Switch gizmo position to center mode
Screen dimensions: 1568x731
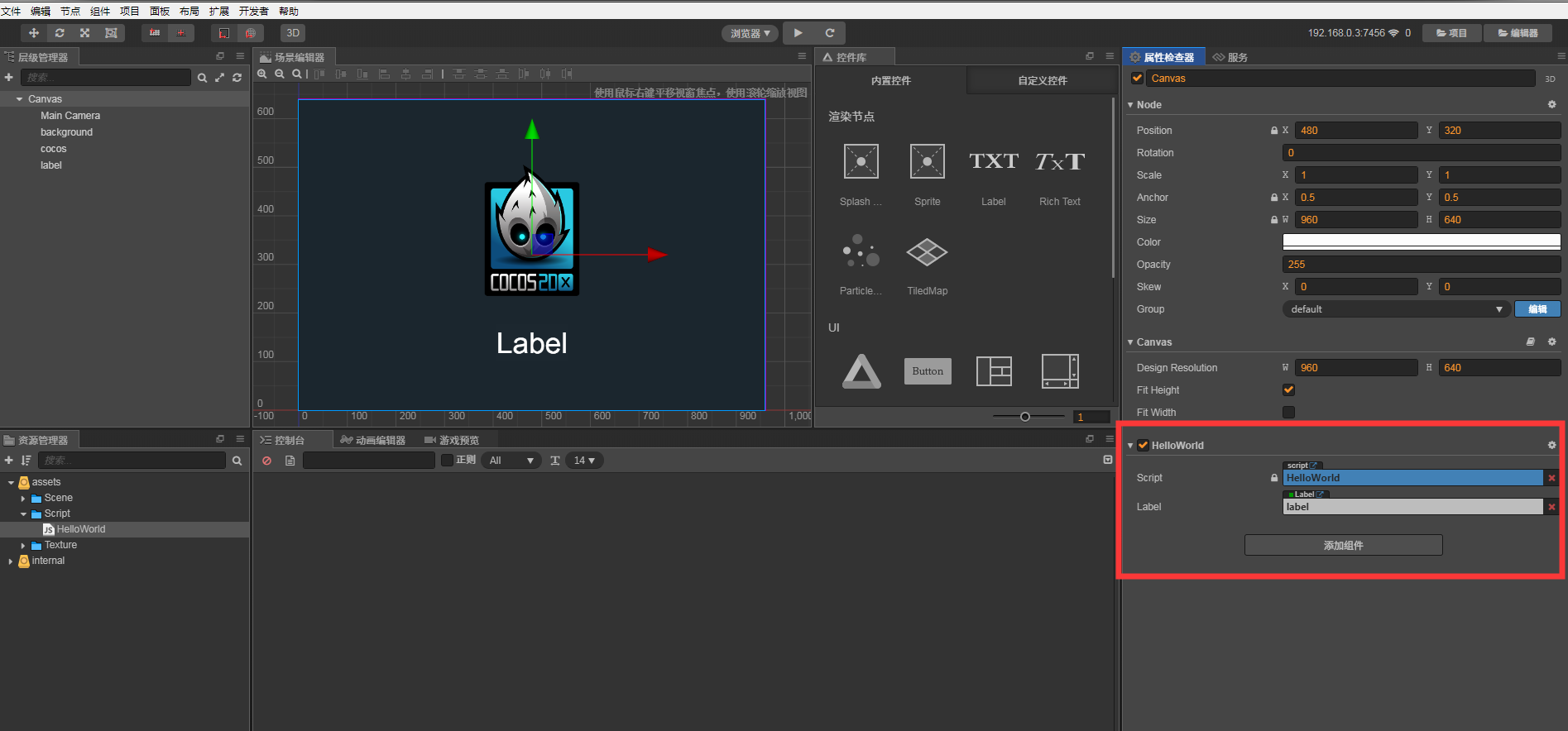pyautogui.click(x=180, y=33)
